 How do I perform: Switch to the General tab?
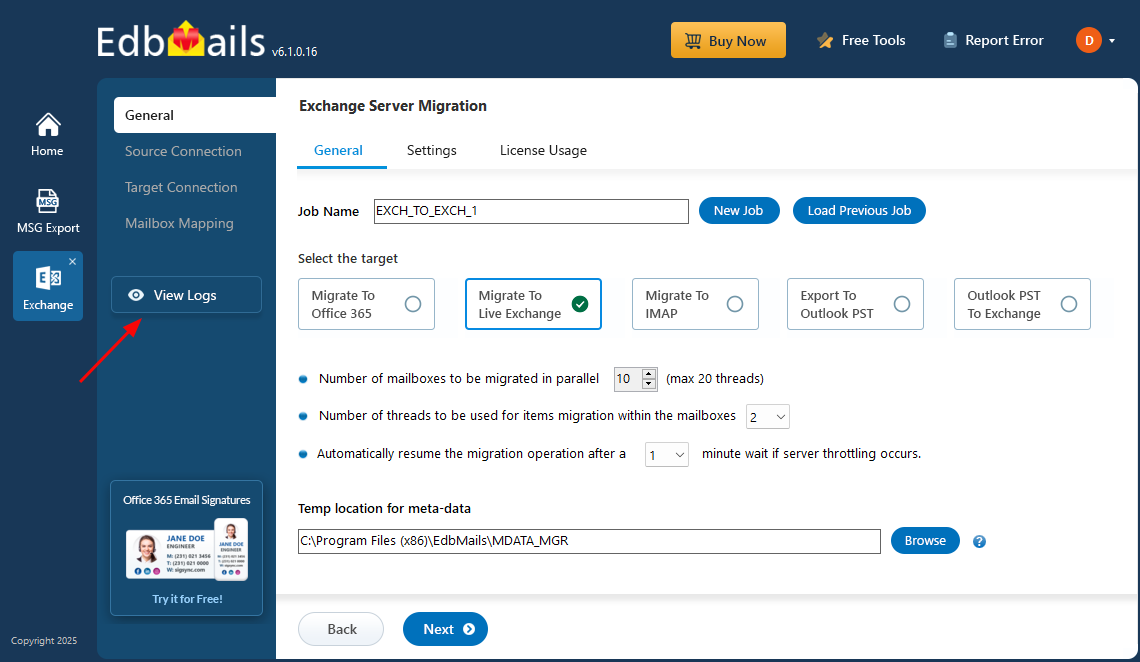pyautogui.click(x=338, y=150)
